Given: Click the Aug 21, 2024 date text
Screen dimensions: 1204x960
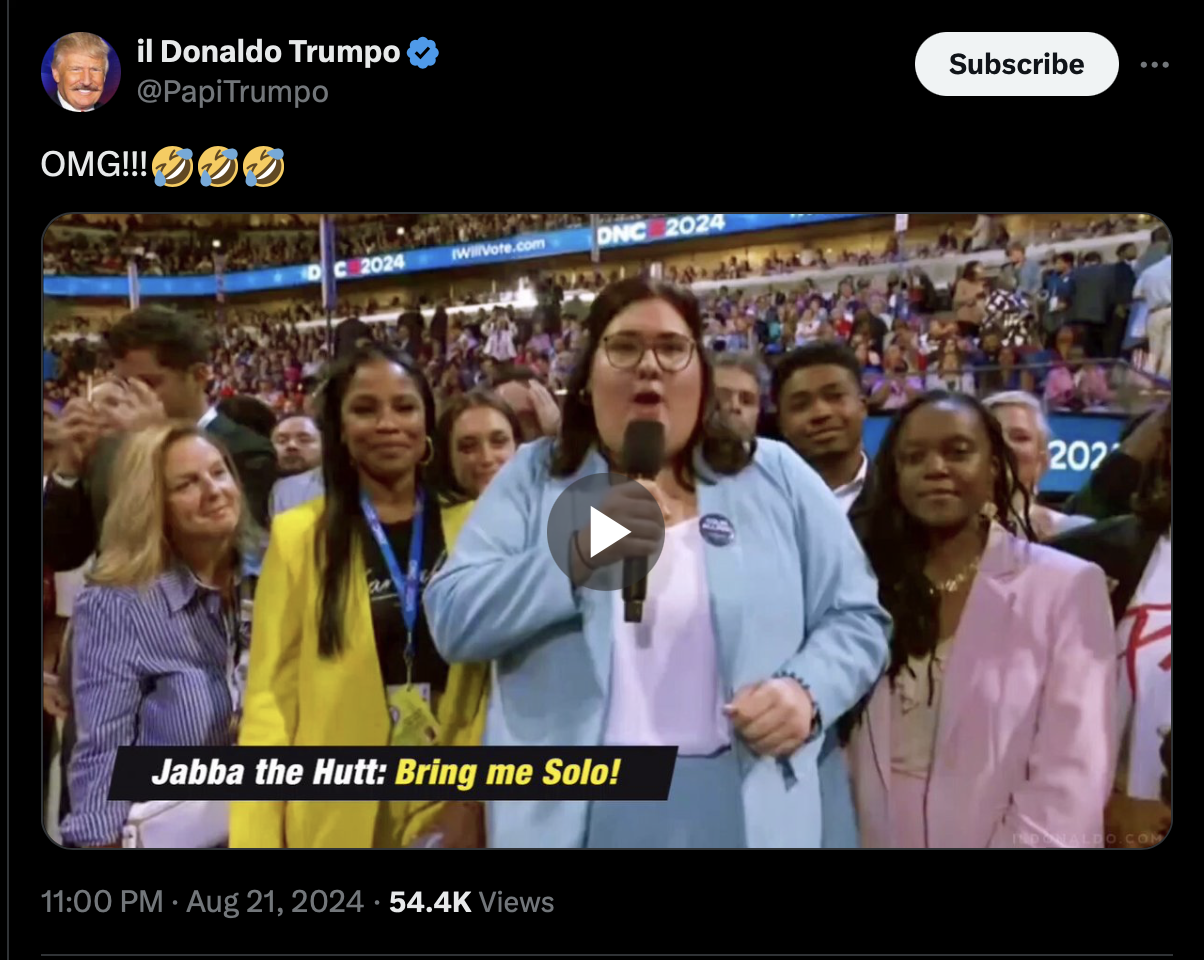Looking at the screenshot, I should pyautogui.click(x=275, y=902).
